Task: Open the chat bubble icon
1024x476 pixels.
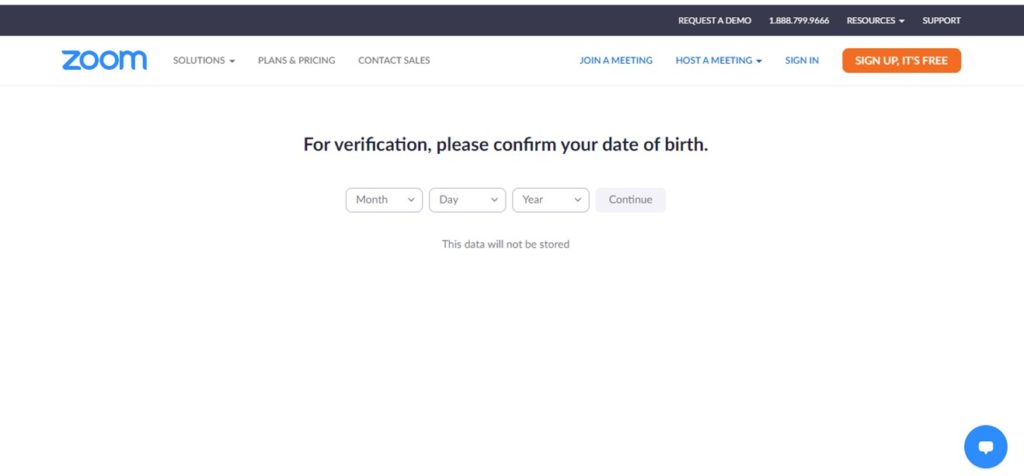Action: coord(985,447)
